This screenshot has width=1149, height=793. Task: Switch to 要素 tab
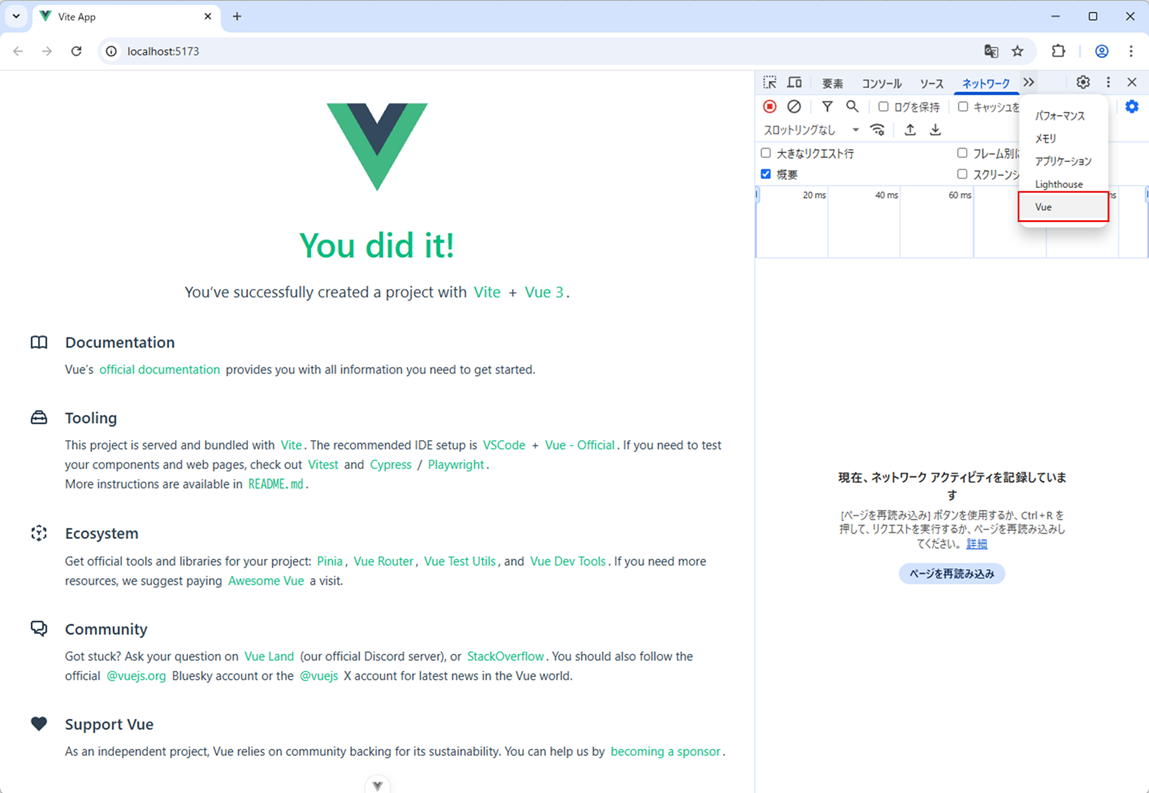click(x=832, y=84)
